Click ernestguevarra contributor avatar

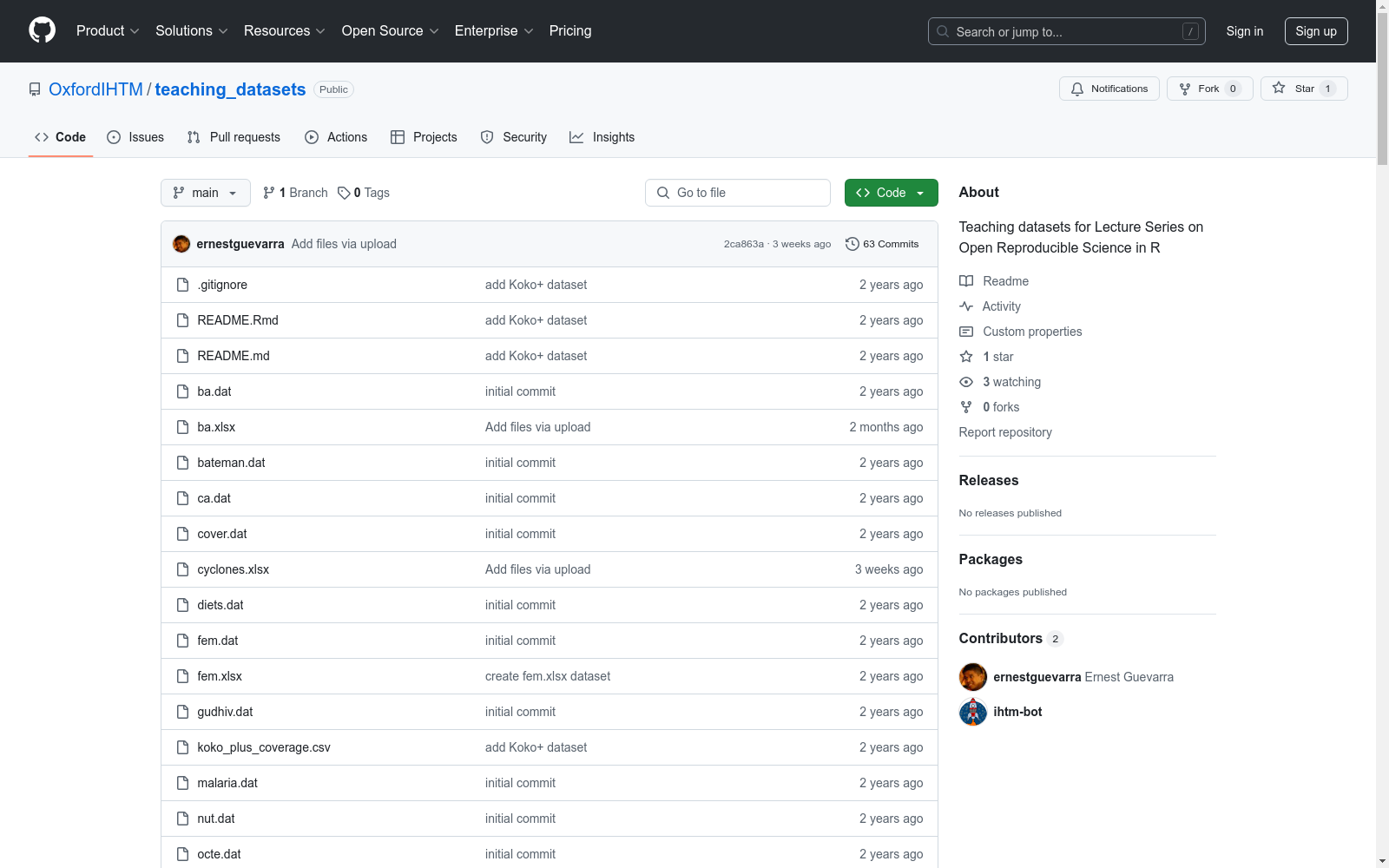pyautogui.click(x=973, y=677)
